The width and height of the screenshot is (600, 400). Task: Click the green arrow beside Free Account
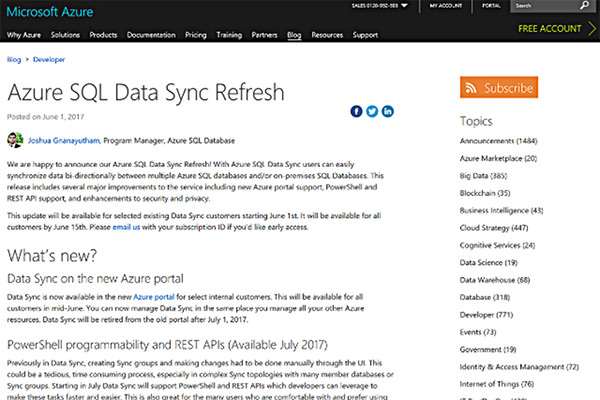(x=592, y=29)
